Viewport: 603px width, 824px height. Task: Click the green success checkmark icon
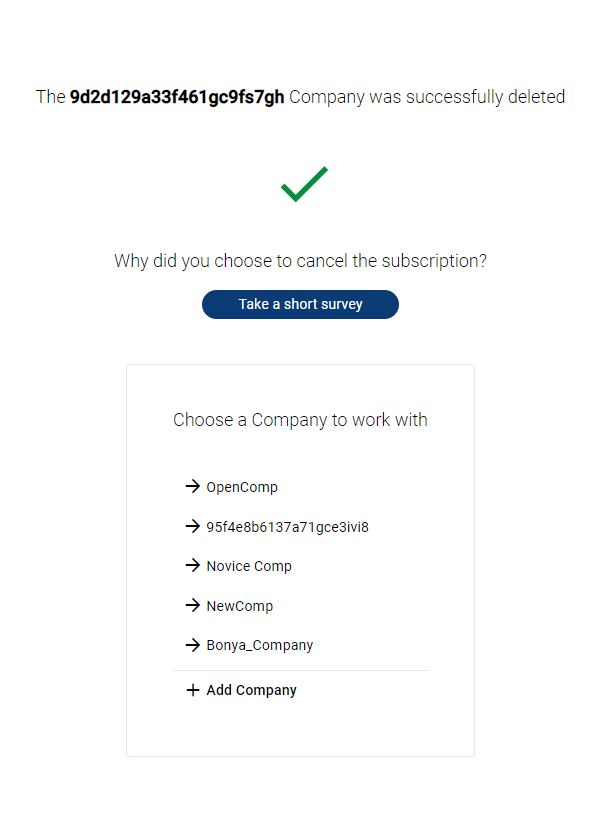tap(304, 184)
